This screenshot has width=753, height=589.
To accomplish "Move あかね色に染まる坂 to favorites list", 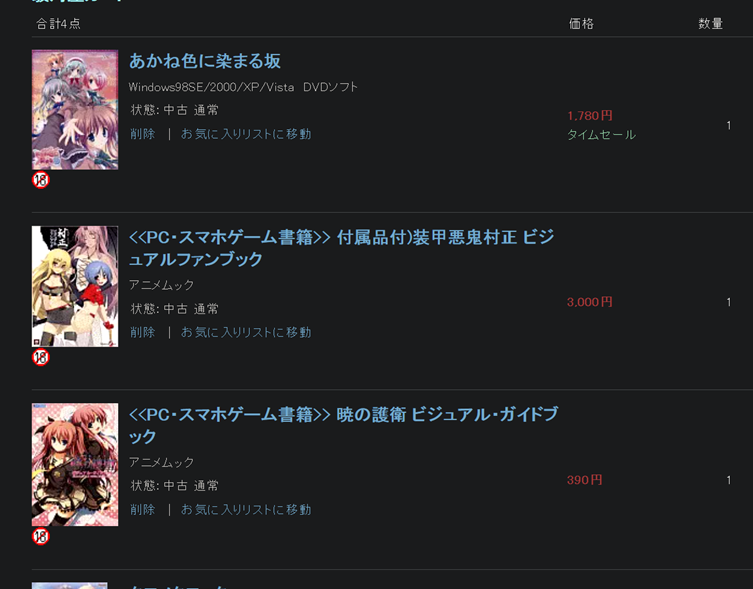I will [246, 134].
